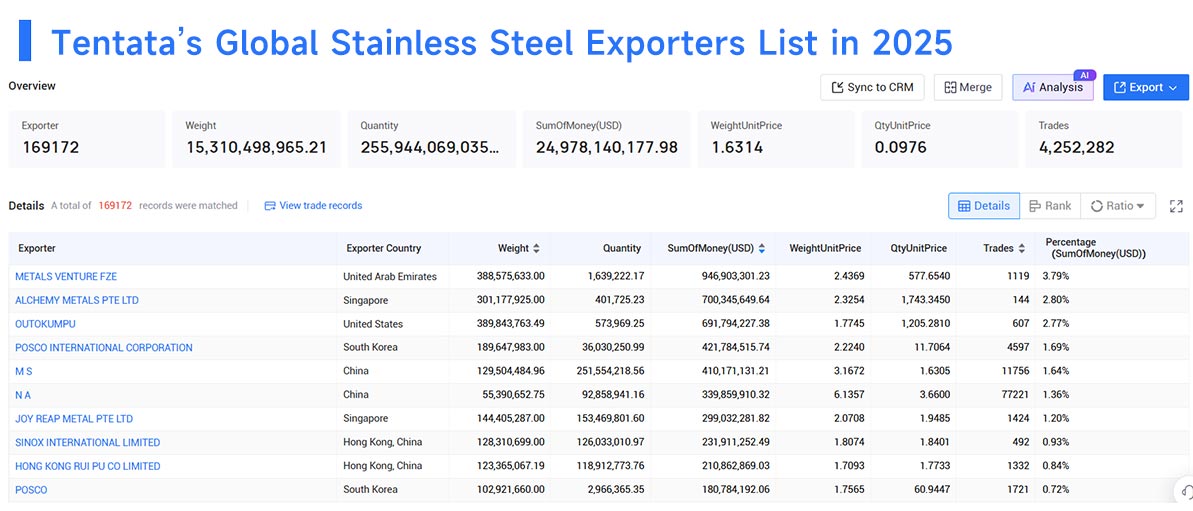Click the QtyUnitPrice overview value 0.0976
The width and height of the screenshot is (1193, 511).
click(x=901, y=148)
